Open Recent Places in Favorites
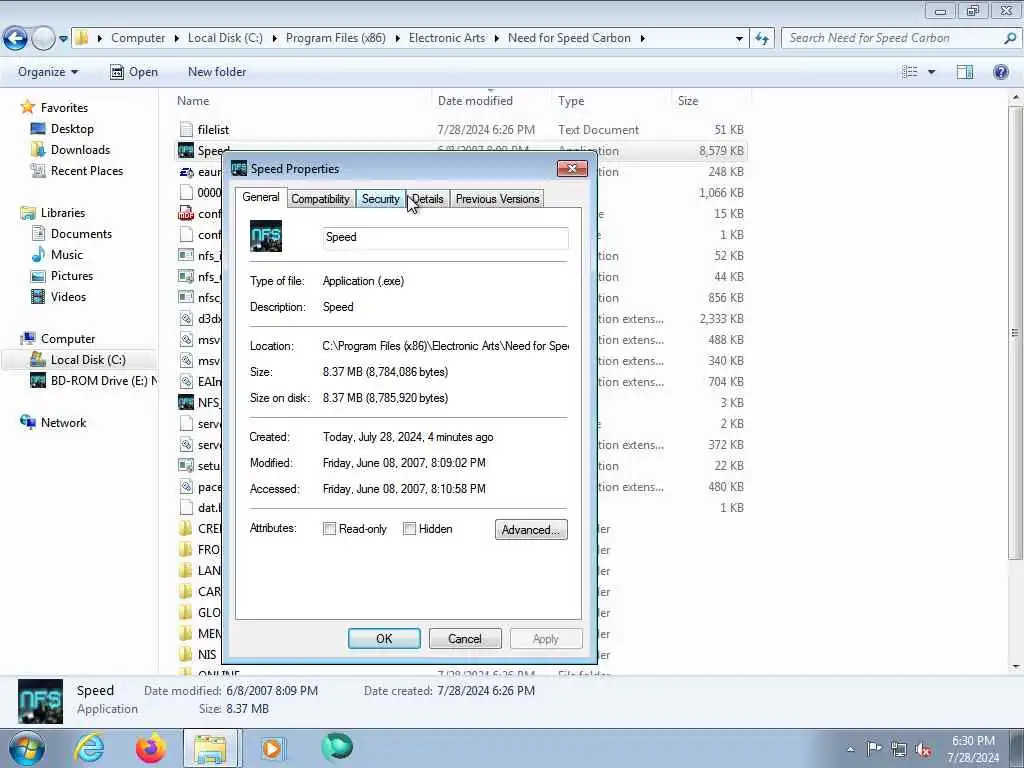This screenshot has height=768, width=1024. [87, 170]
